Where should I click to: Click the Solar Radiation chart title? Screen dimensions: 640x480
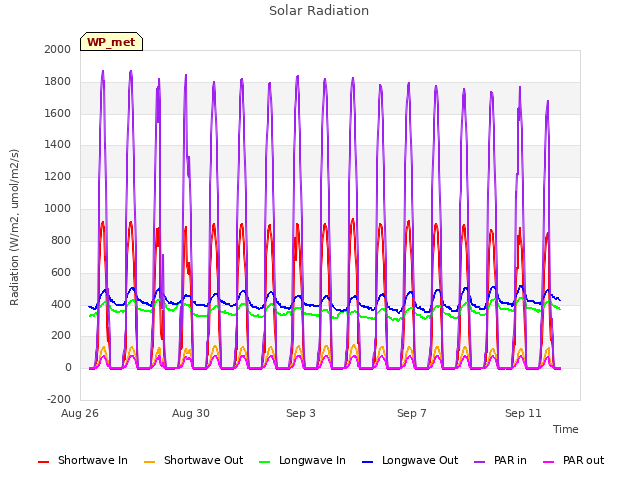(x=319, y=11)
